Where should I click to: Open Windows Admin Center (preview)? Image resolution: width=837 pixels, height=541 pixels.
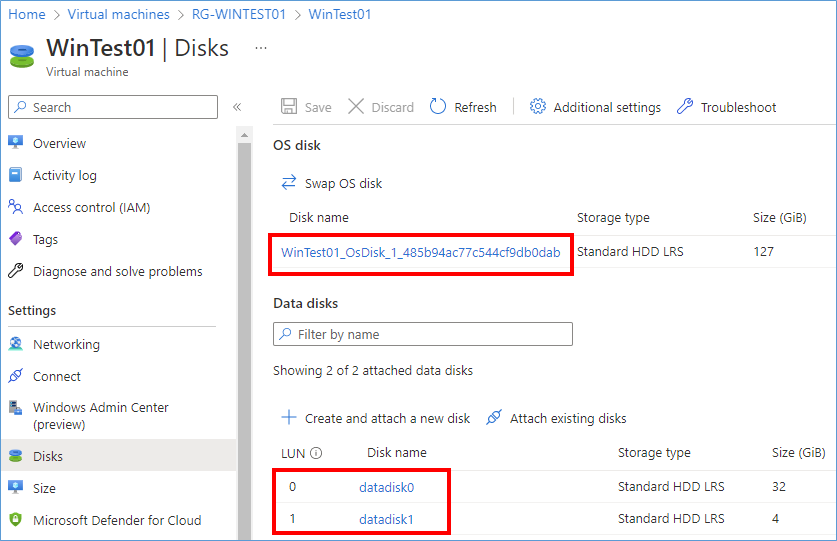click(100, 416)
